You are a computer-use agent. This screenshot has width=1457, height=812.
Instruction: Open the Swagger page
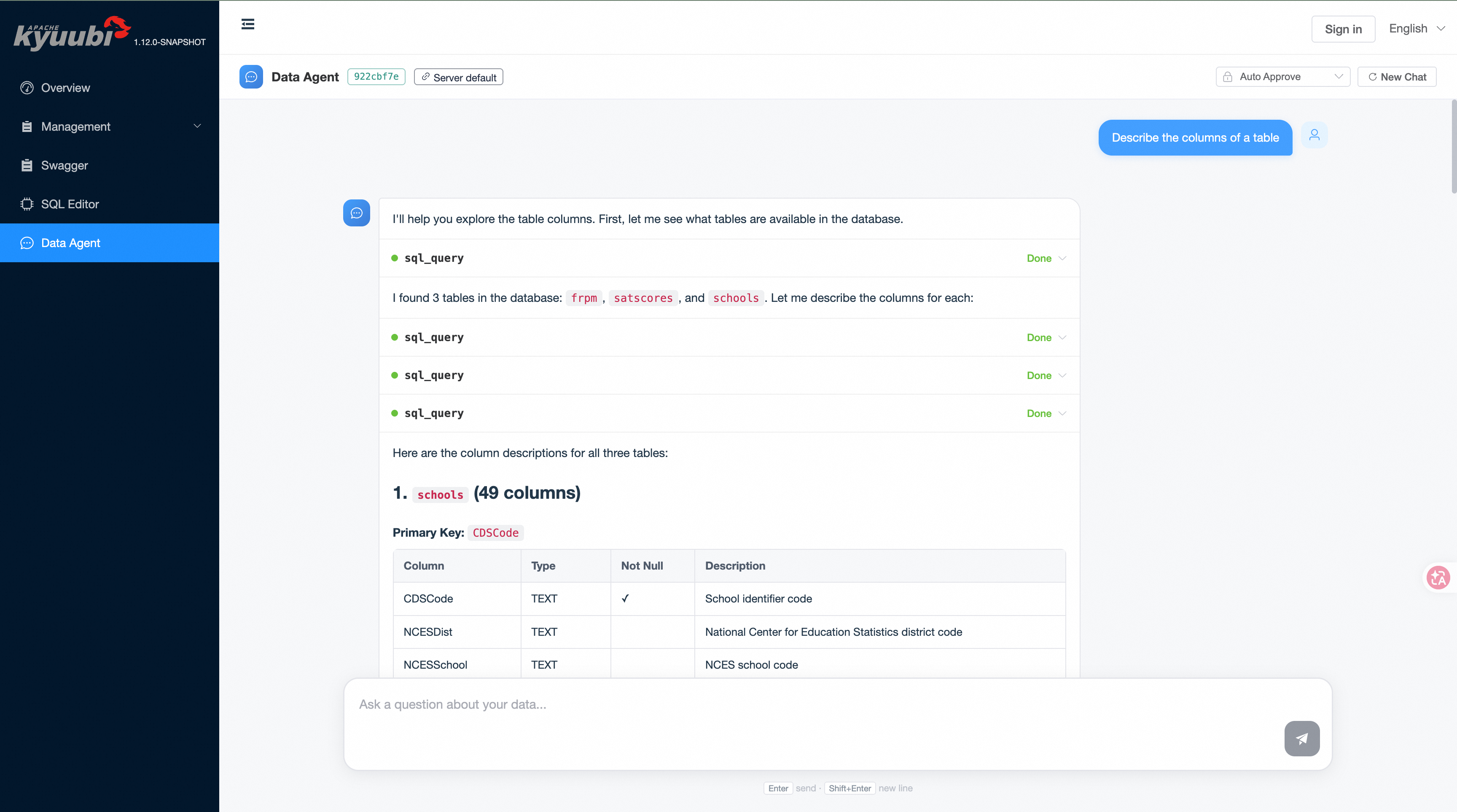click(110, 165)
